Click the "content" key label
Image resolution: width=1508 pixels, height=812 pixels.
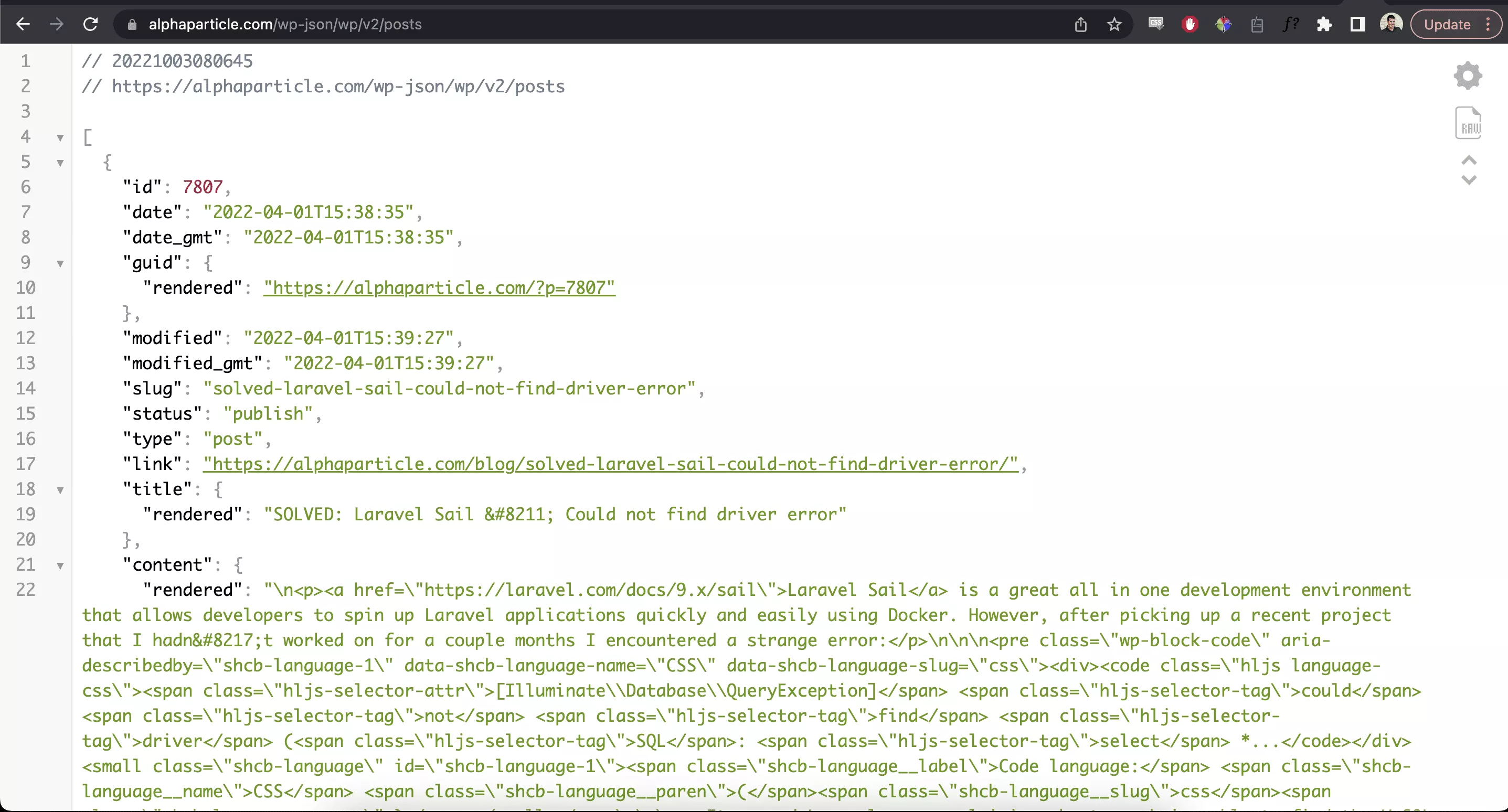point(167,564)
